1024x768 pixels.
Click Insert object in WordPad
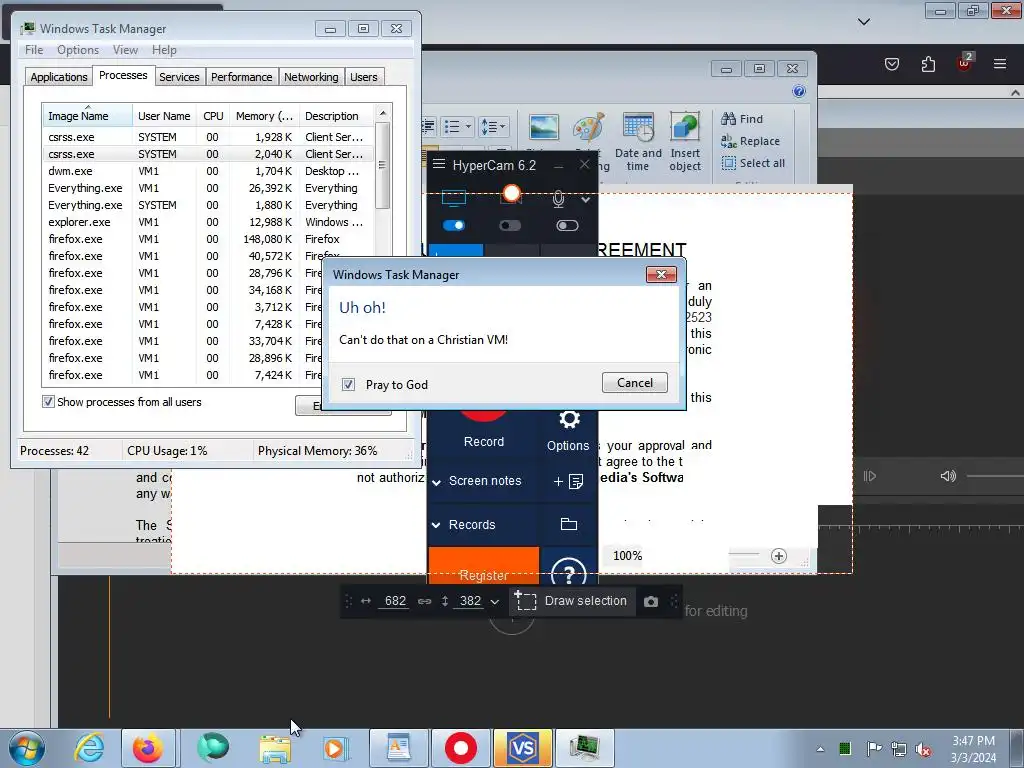click(x=685, y=142)
